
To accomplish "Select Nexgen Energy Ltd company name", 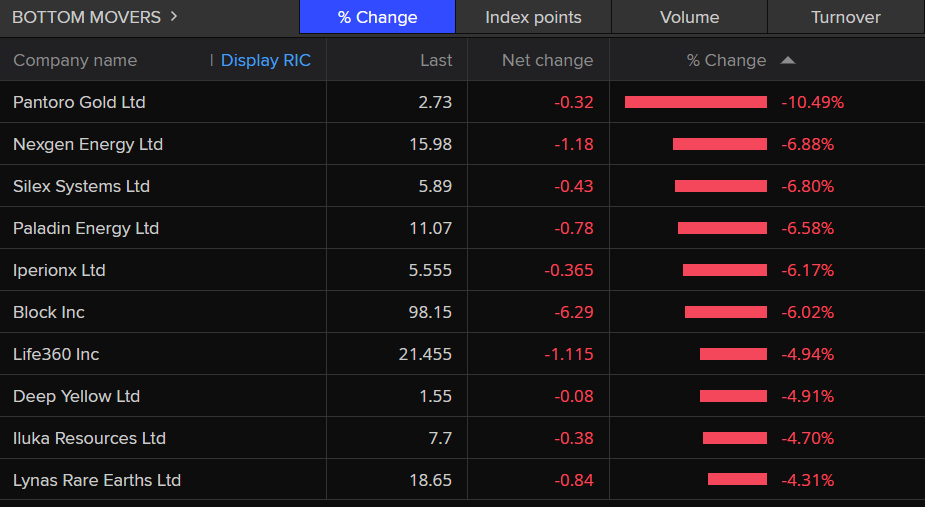I will click(88, 144).
